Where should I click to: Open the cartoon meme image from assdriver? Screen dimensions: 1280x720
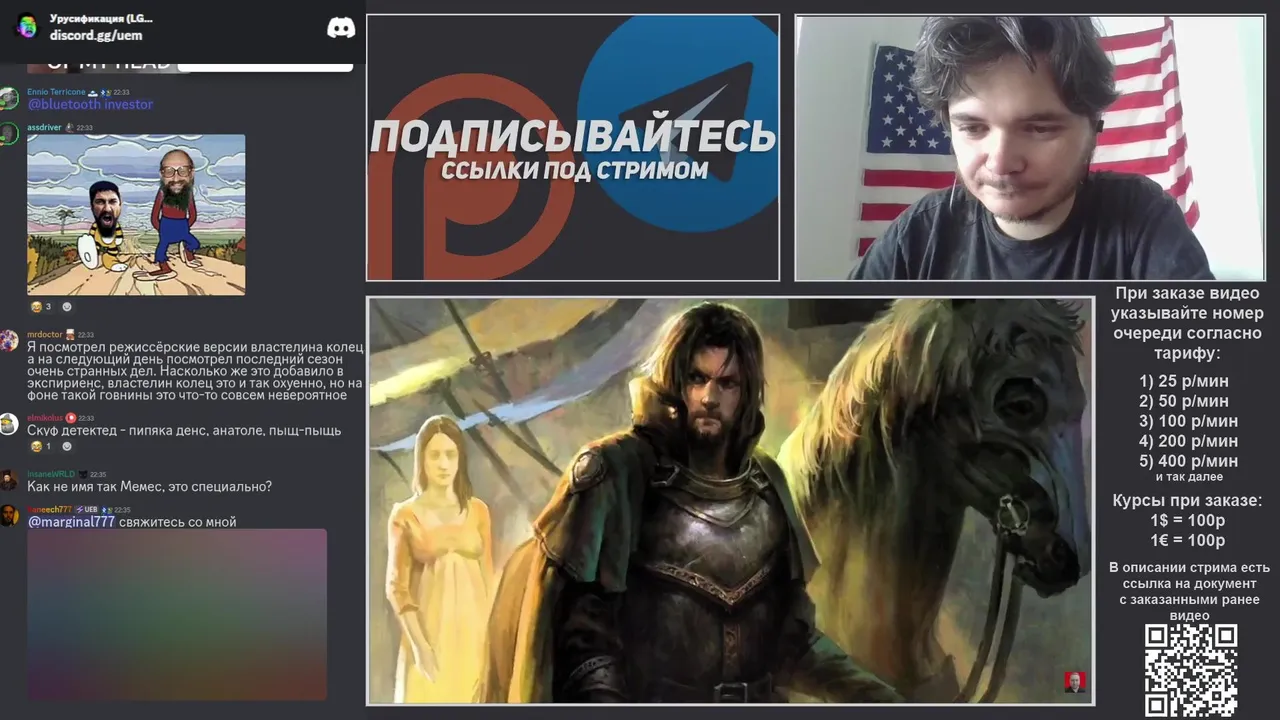pyautogui.click(x=136, y=215)
